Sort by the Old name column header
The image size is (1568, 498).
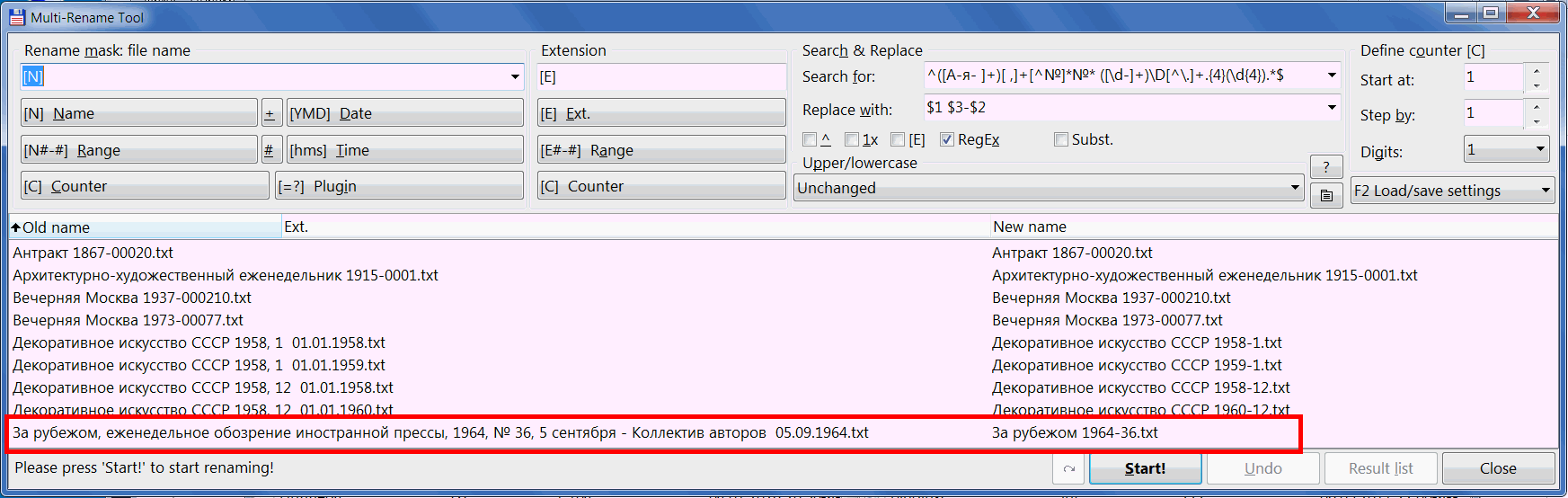pyautogui.click(x=144, y=227)
